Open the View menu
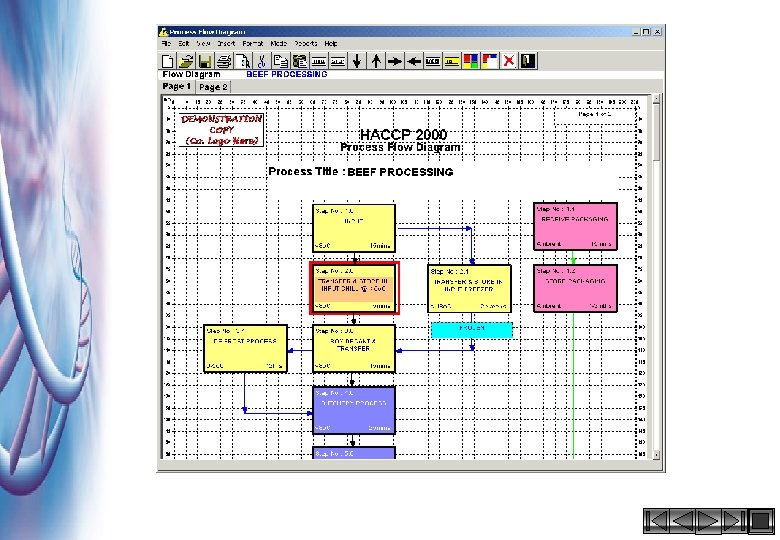Viewport: 780px width, 540px height. (x=203, y=43)
